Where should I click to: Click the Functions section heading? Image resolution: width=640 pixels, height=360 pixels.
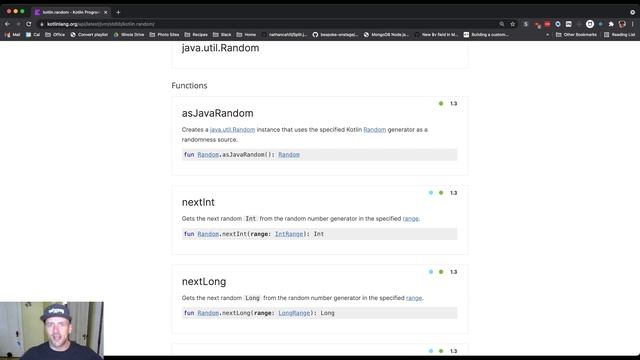click(x=189, y=86)
